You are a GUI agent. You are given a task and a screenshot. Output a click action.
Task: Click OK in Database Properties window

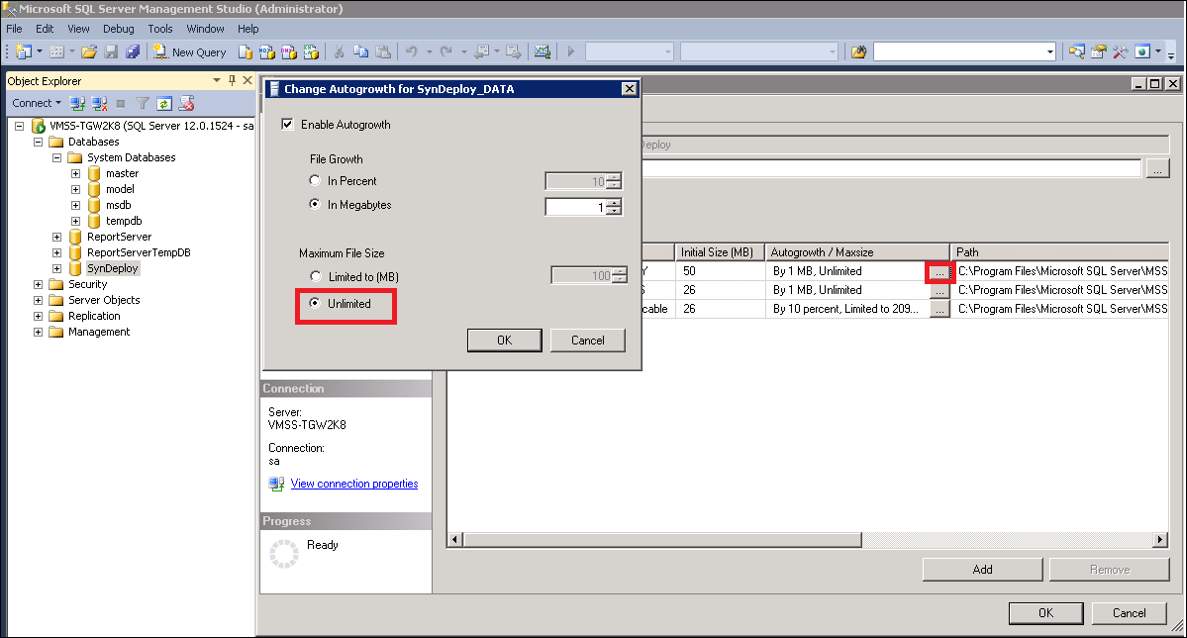point(1045,613)
